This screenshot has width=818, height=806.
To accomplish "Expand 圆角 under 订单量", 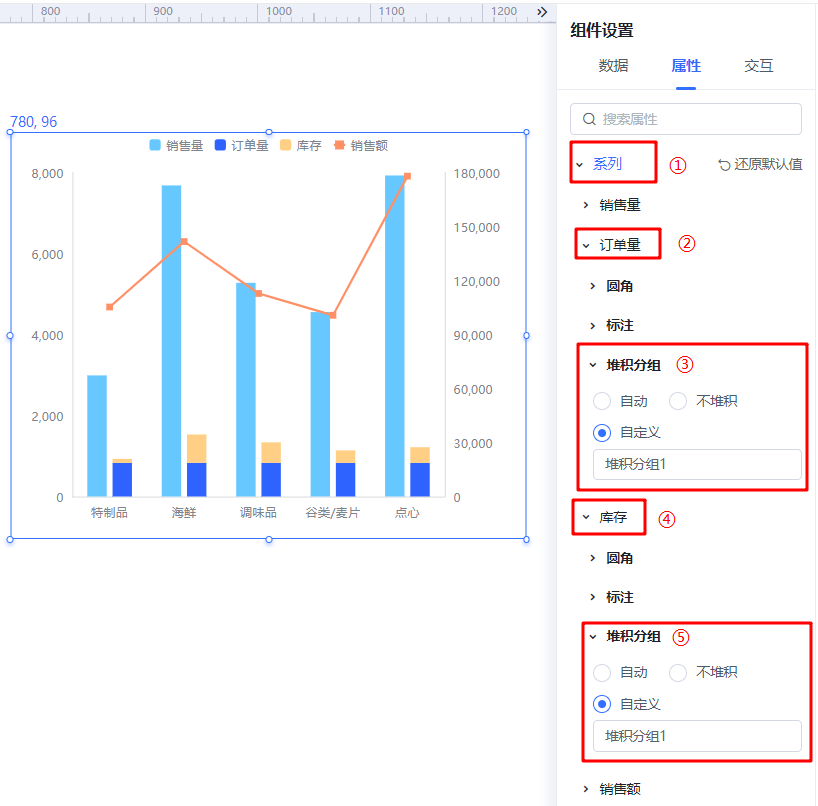I will coord(593,286).
